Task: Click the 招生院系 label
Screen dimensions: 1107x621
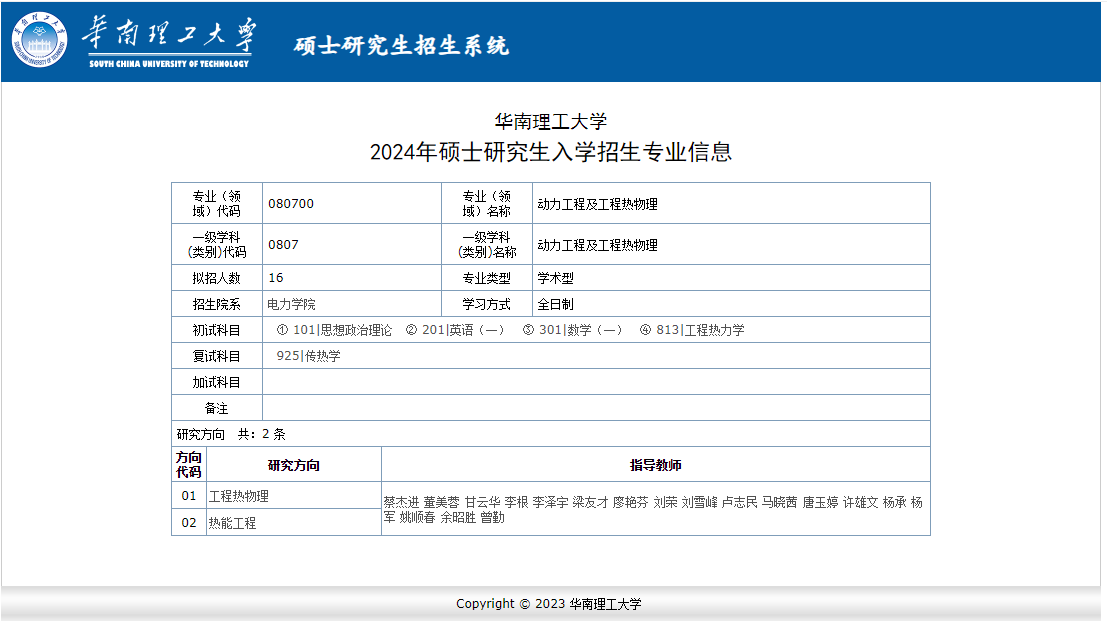Action: point(217,304)
